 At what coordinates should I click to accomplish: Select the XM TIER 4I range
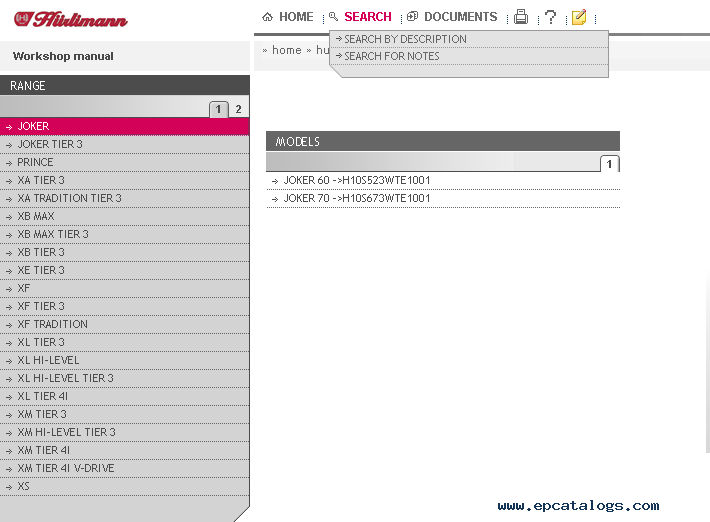(x=125, y=450)
